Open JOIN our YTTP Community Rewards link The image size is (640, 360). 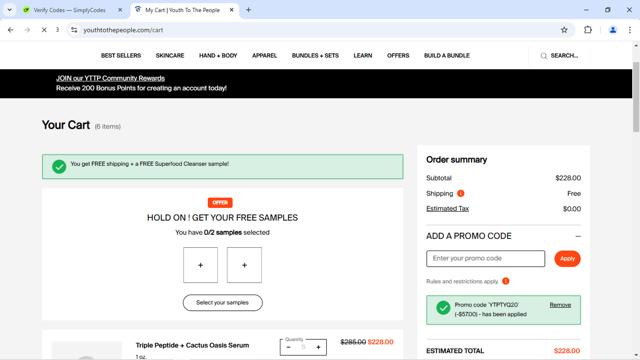click(110, 78)
